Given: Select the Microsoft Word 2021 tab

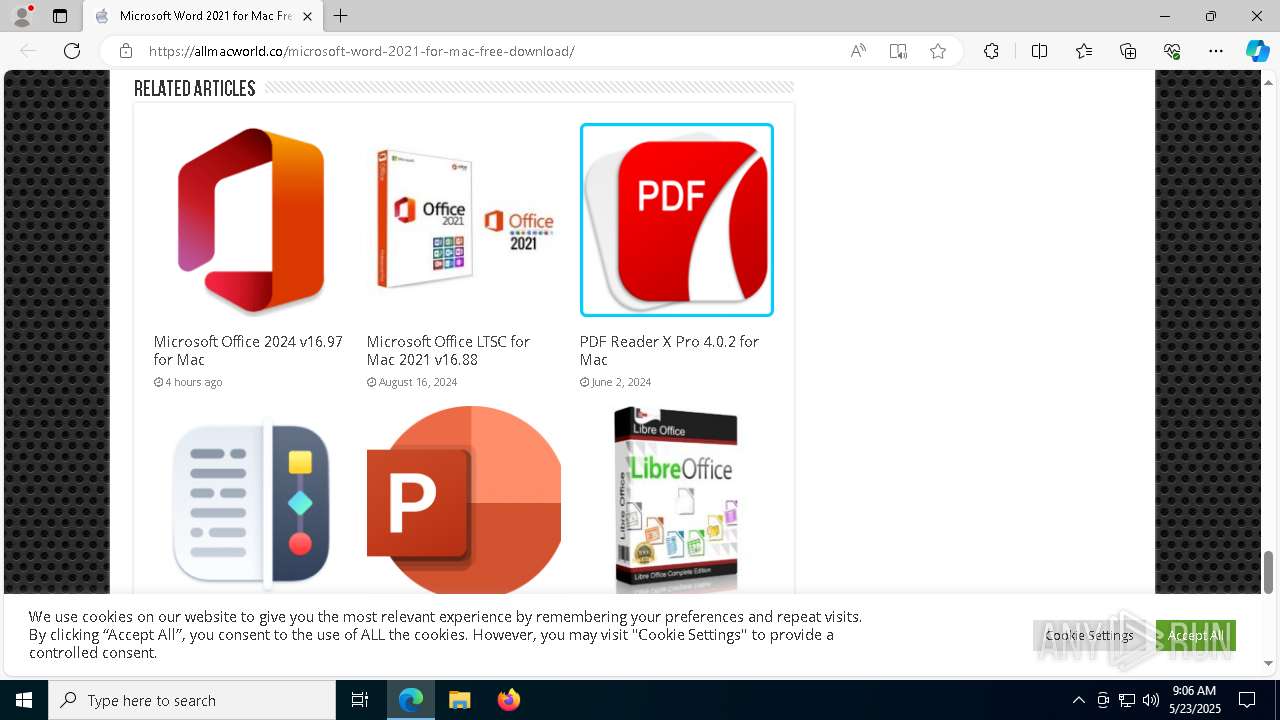Looking at the screenshot, I should click(203, 16).
